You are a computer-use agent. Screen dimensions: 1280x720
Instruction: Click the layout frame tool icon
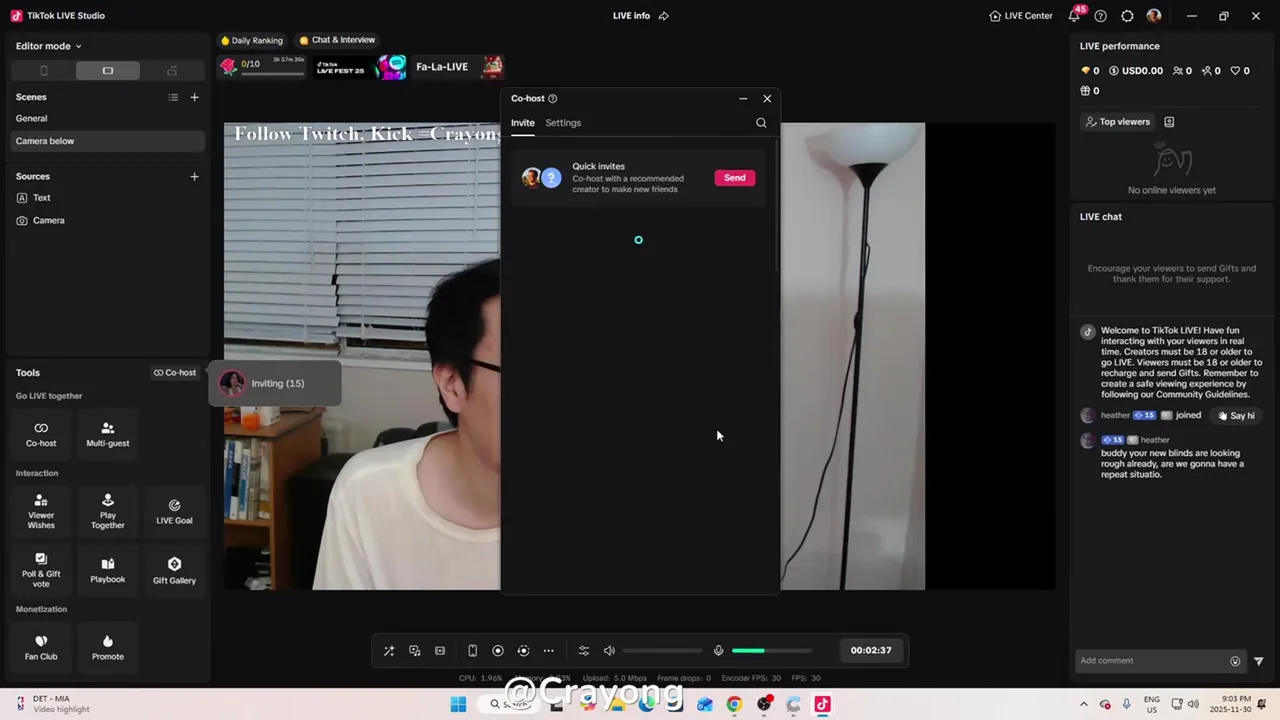click(x=440, y=651)
